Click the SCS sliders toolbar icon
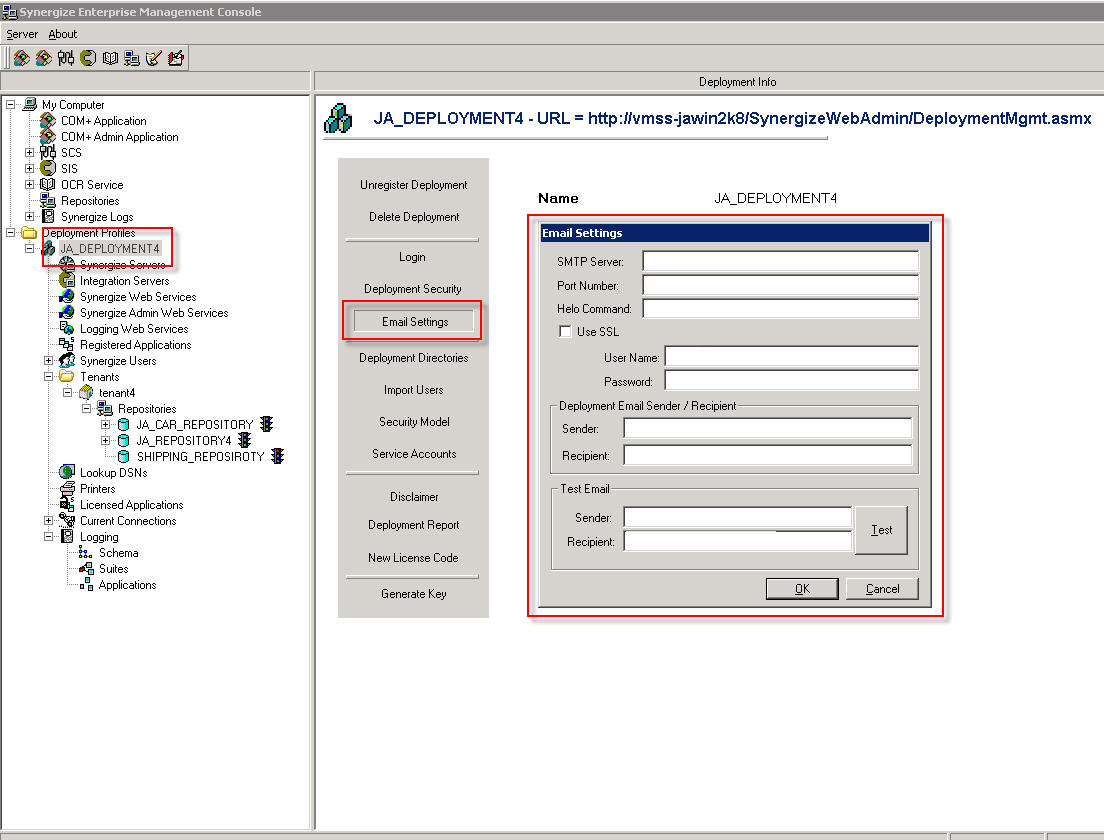 65,58
